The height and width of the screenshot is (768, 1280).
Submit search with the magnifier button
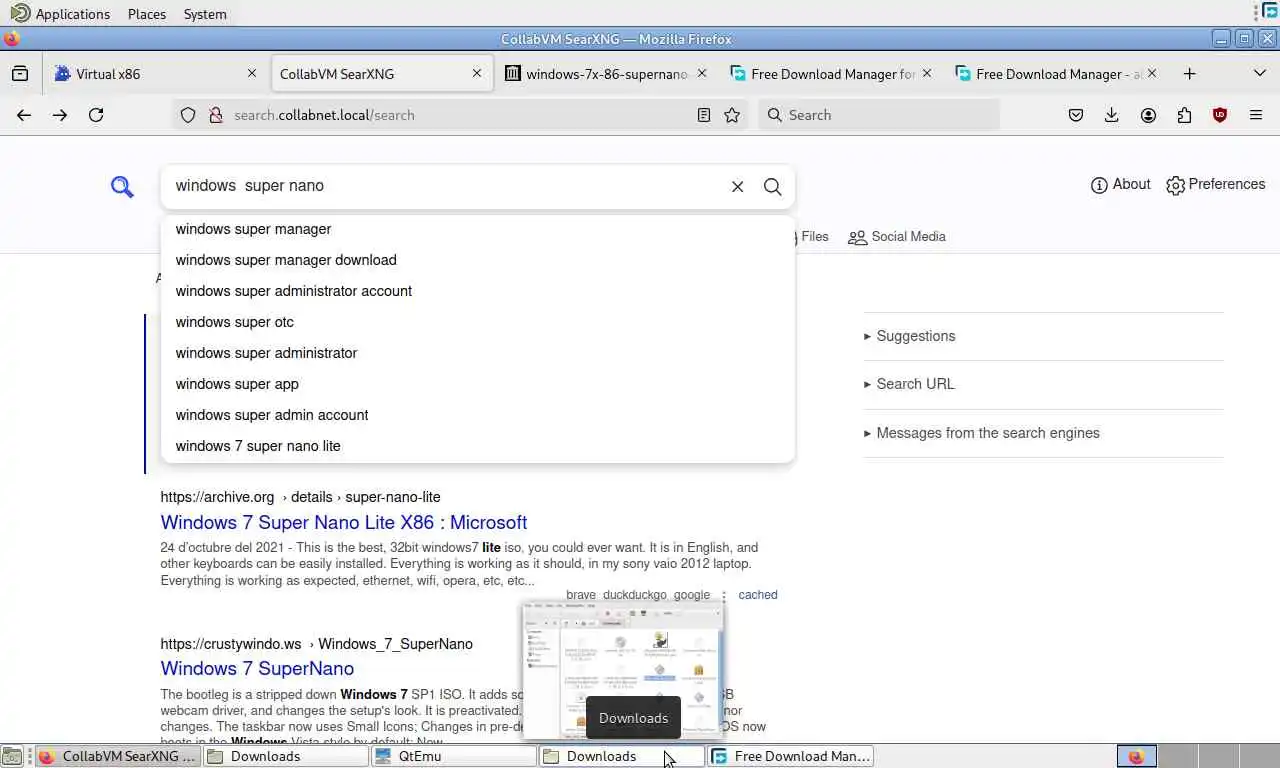pos(772,186)
